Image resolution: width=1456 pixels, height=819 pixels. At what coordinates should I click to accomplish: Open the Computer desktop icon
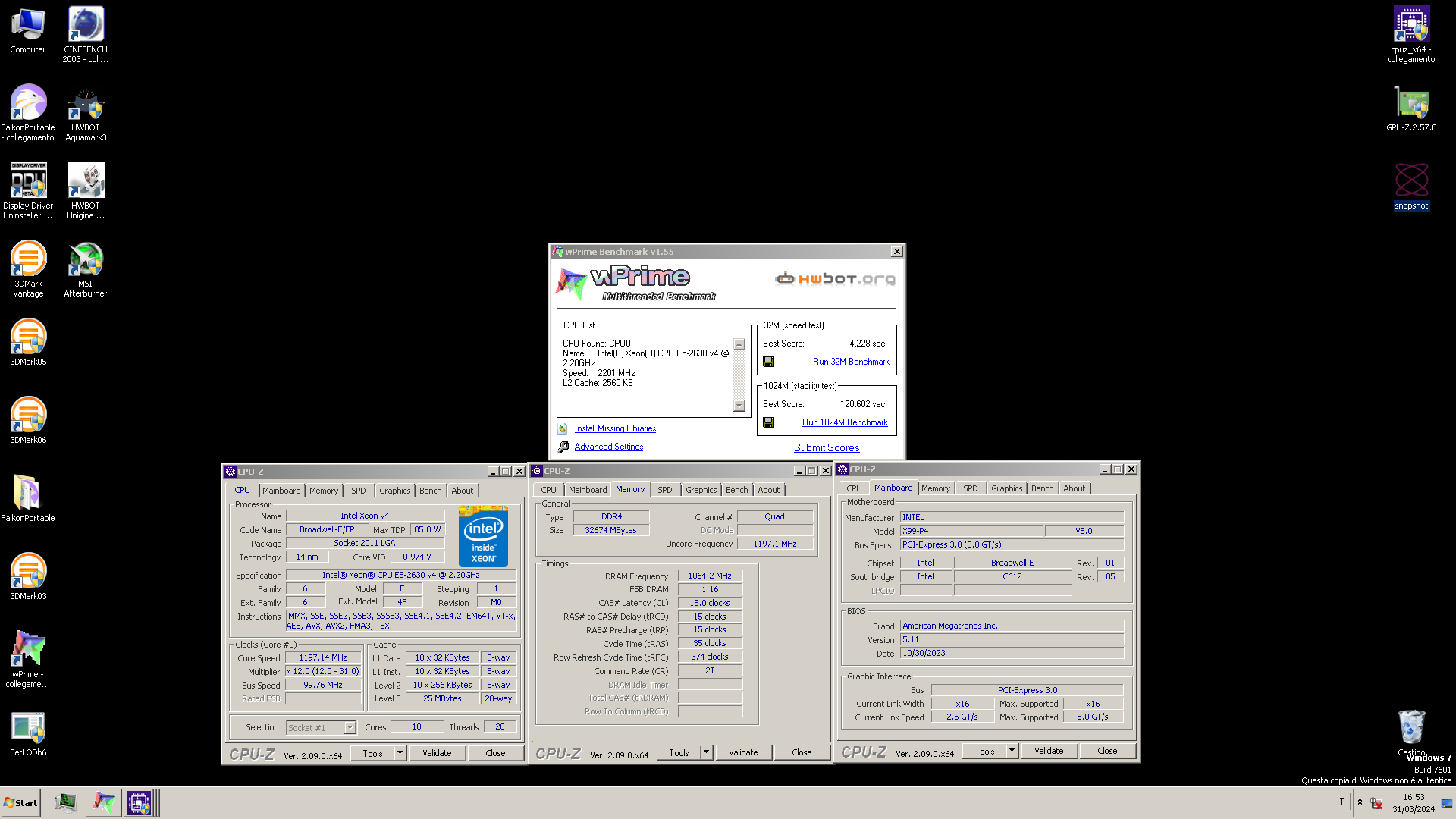[28, 30]
